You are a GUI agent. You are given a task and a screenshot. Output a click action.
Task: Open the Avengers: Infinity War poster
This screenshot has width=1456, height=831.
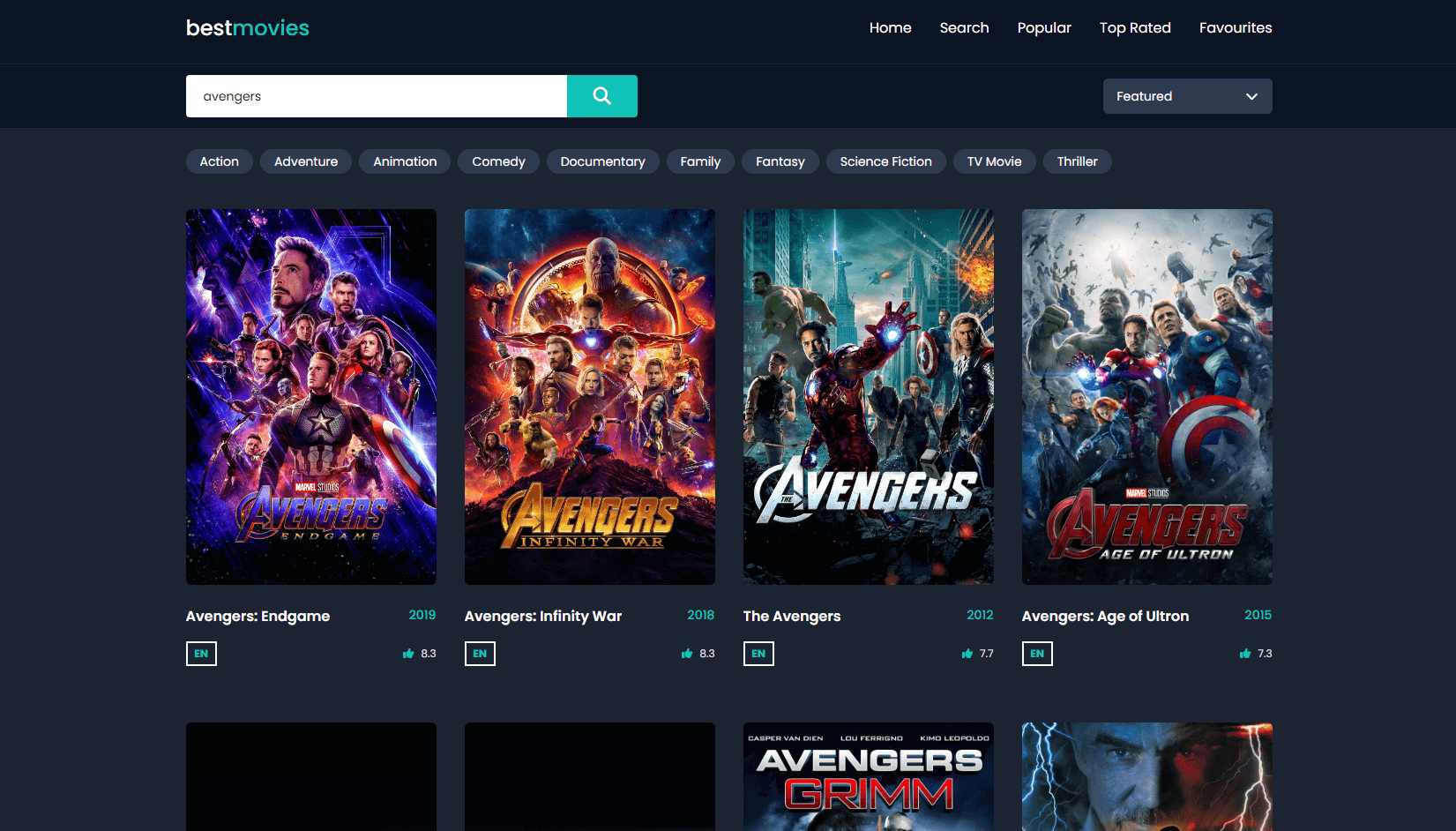click(590, 397)
